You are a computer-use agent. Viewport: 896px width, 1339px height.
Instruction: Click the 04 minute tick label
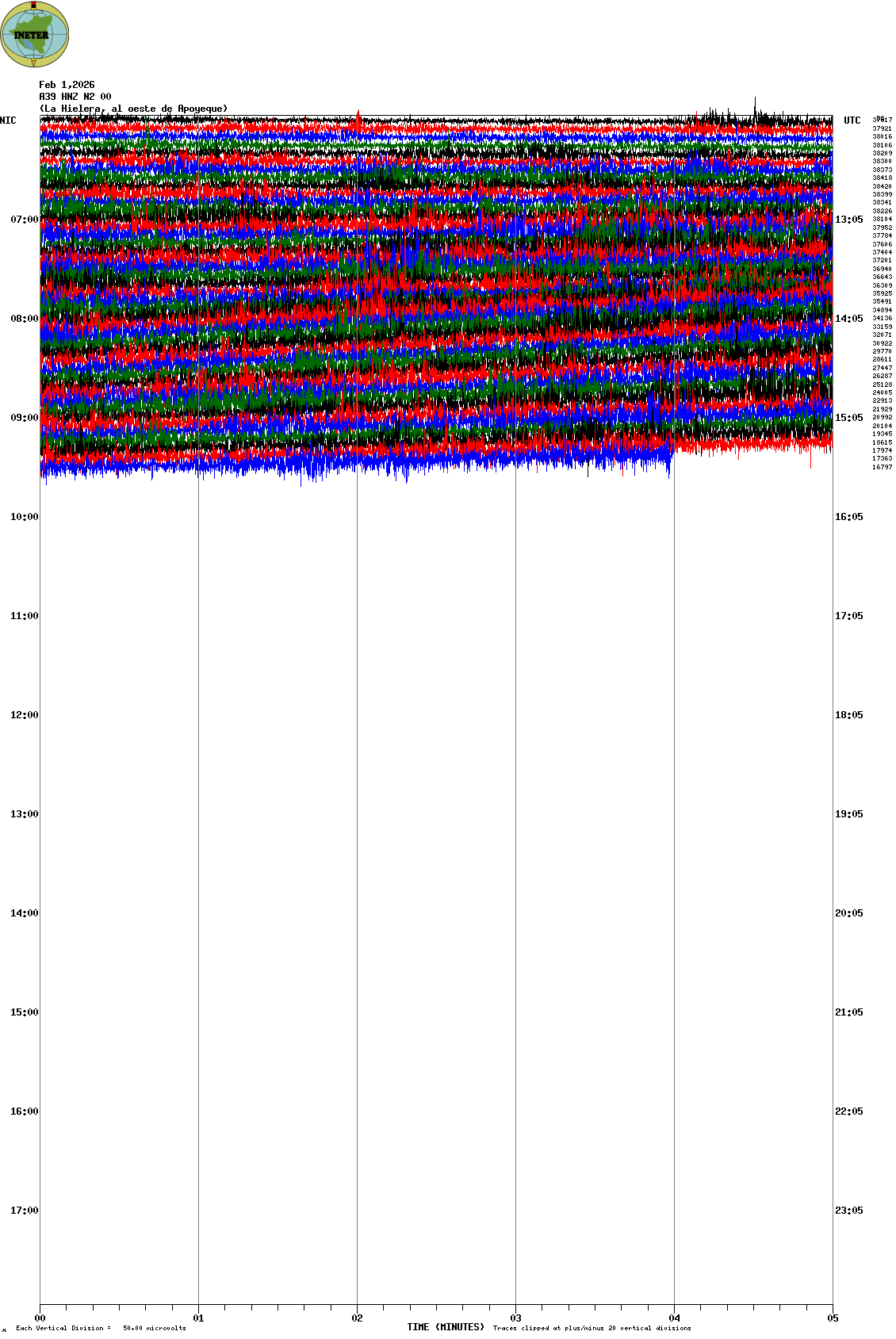[674, 1318]
